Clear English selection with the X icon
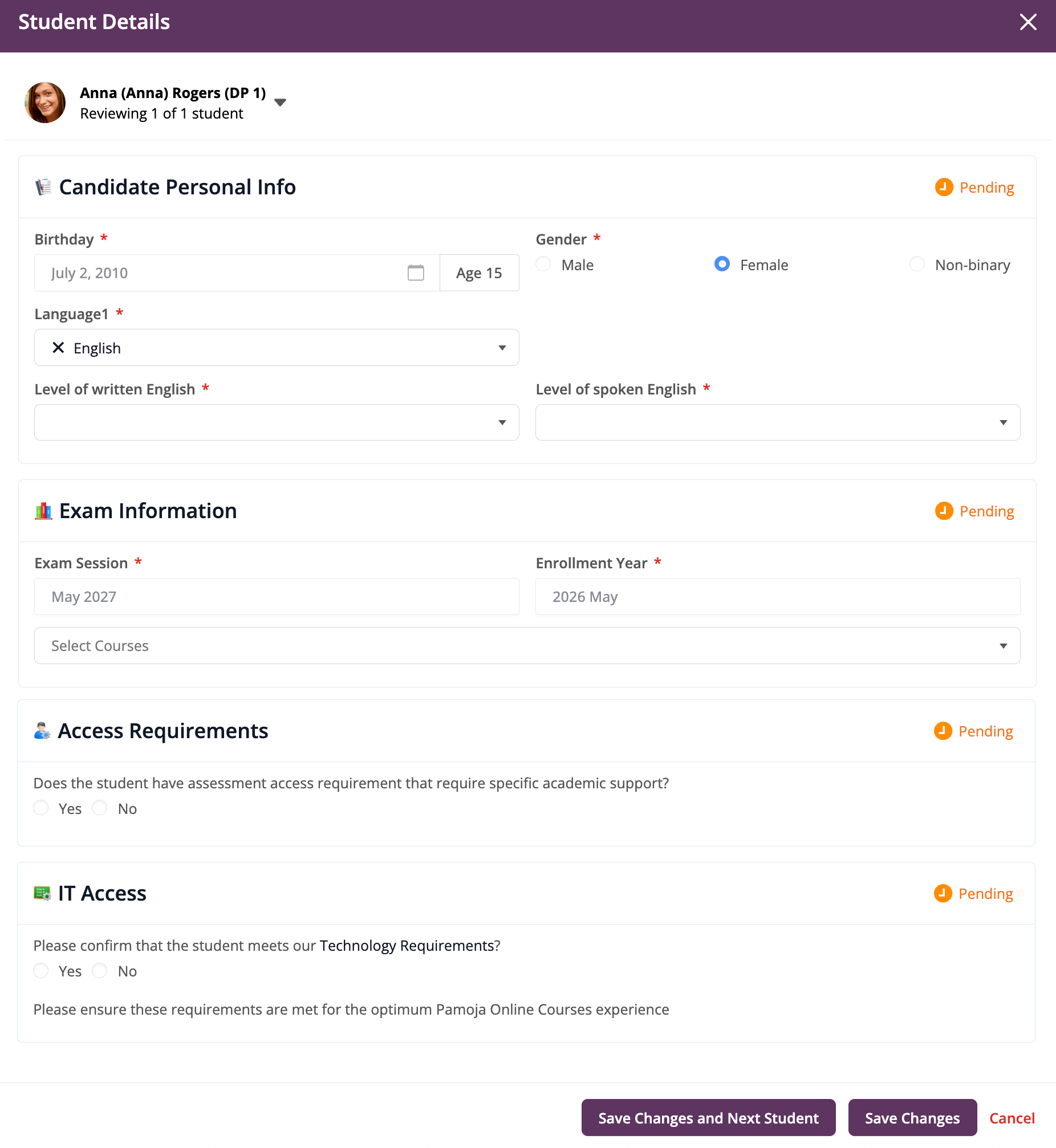Viewport: 1056px width, 1148px height. pyautogui.click(x=58, y=348)
